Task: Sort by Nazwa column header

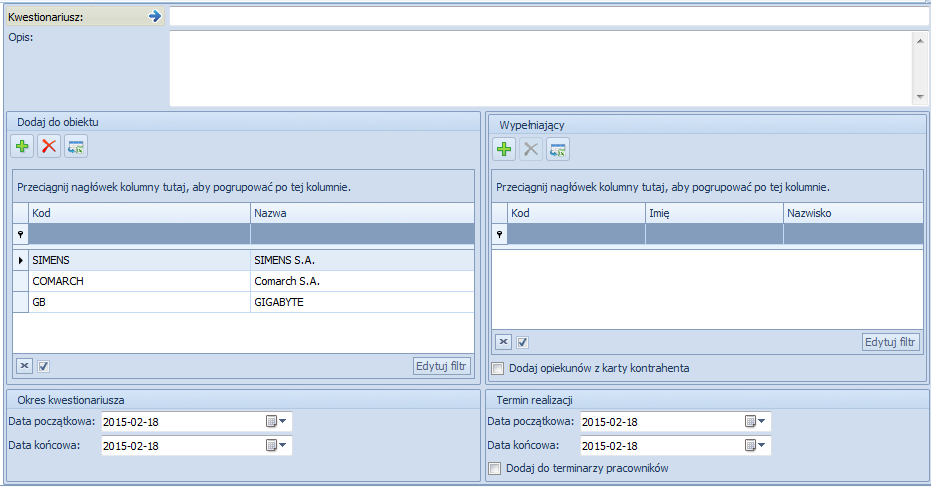Action: 362,213
